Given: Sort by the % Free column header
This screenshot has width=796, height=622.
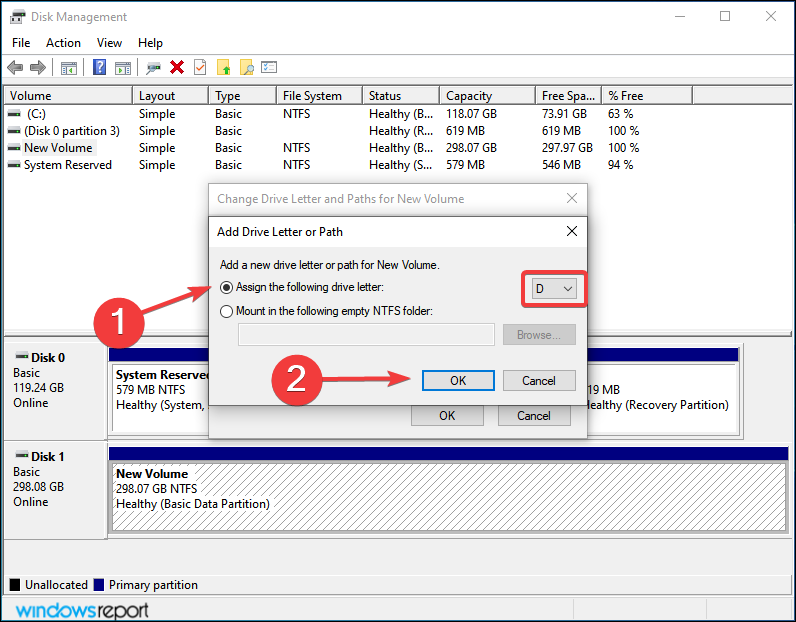Looking at the screenshot, I should pos(647,95).
